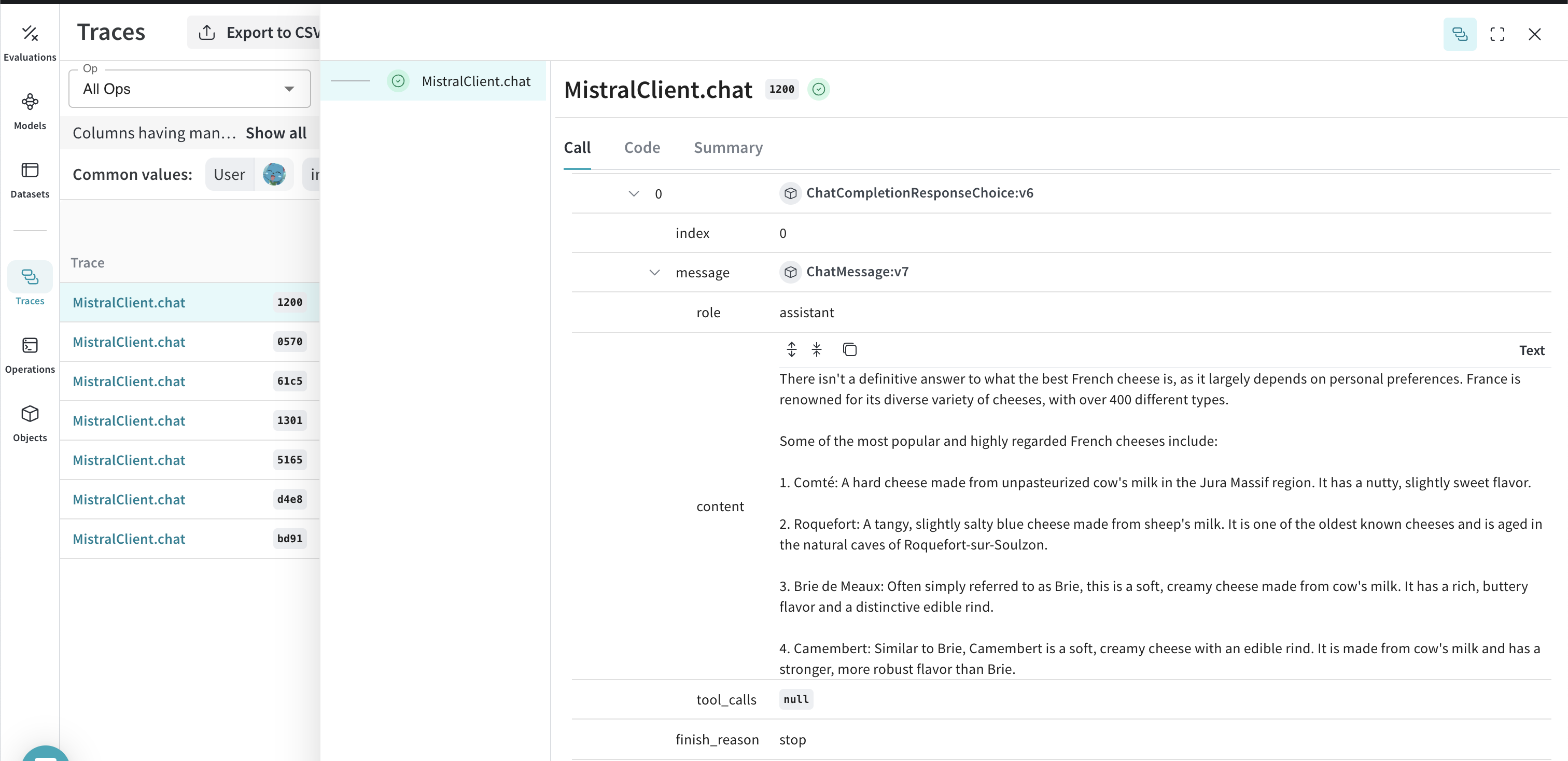Click the User avatar chip

pos(274,175)
